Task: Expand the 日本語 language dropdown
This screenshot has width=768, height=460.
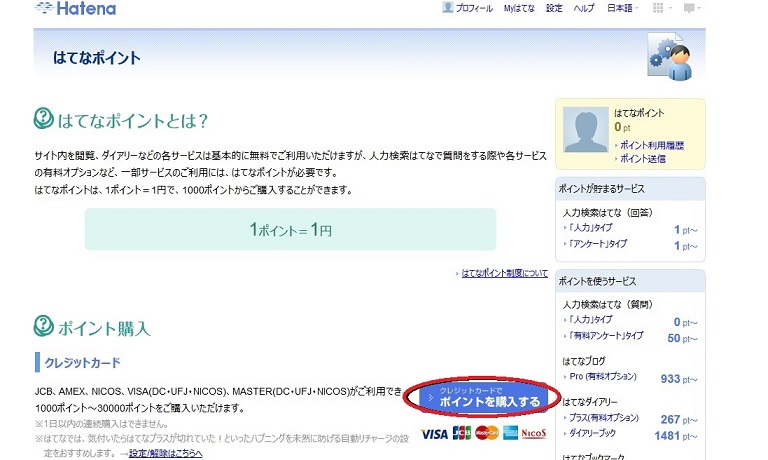Action: 623,8
